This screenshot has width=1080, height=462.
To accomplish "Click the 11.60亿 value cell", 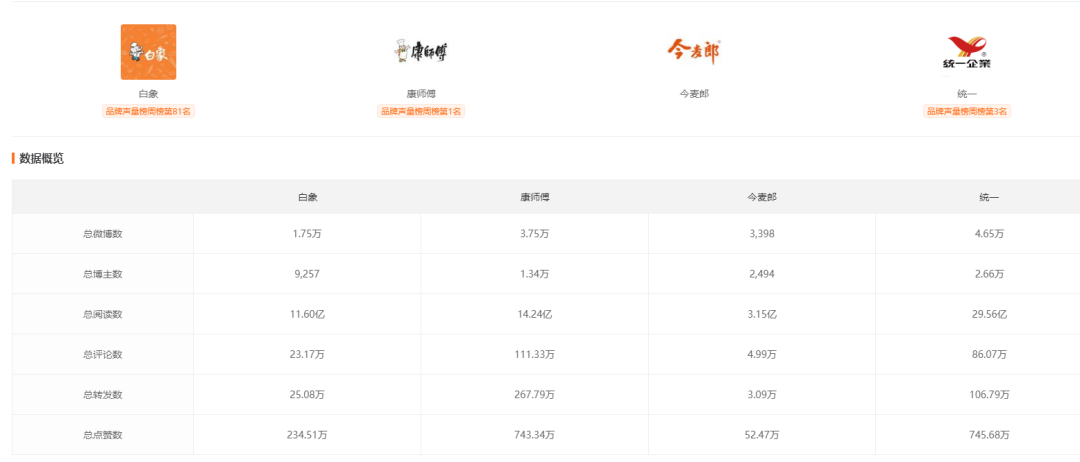I will [307, 314].
